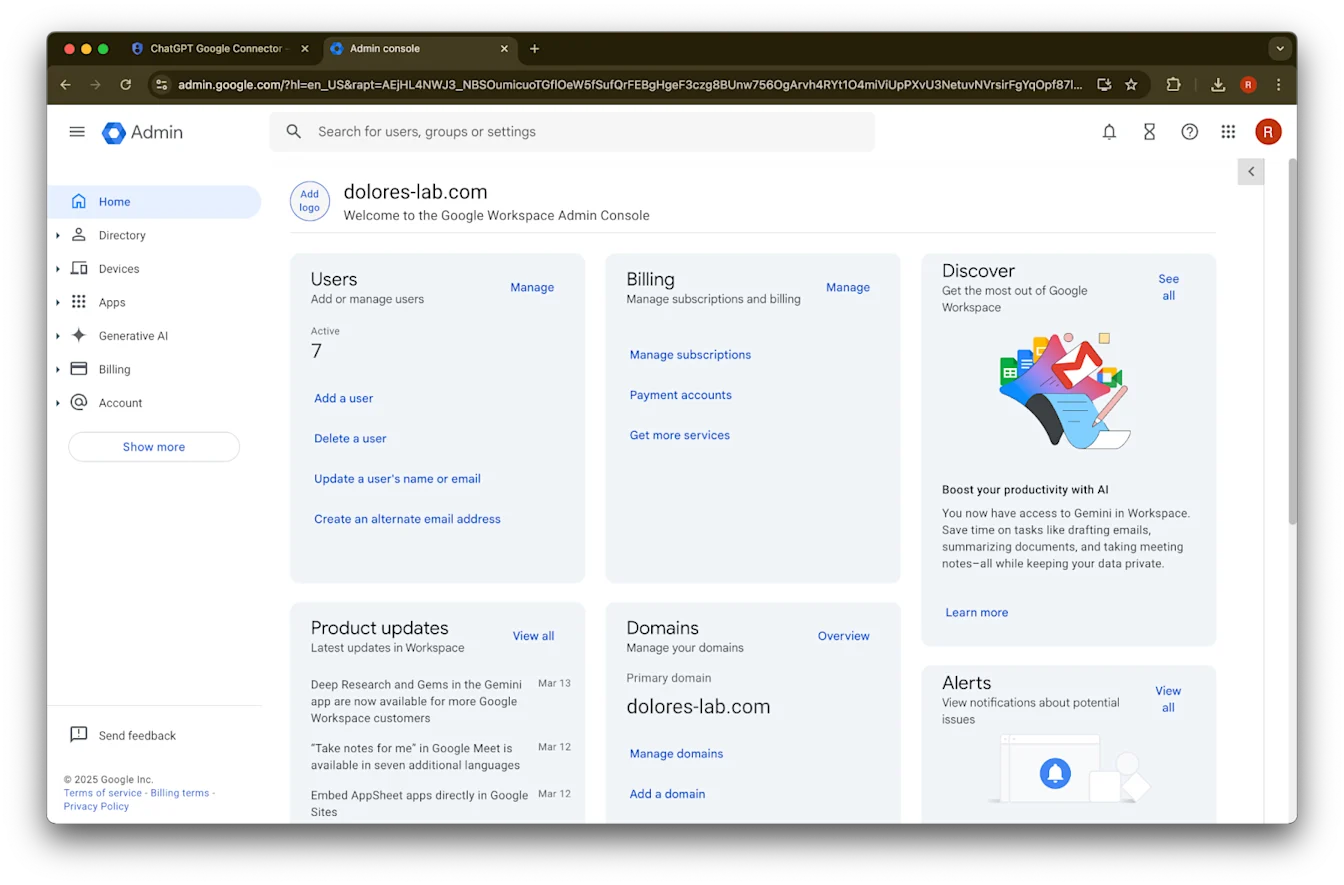
Task: Click Get more services
Action: click(x=680, y=435)
